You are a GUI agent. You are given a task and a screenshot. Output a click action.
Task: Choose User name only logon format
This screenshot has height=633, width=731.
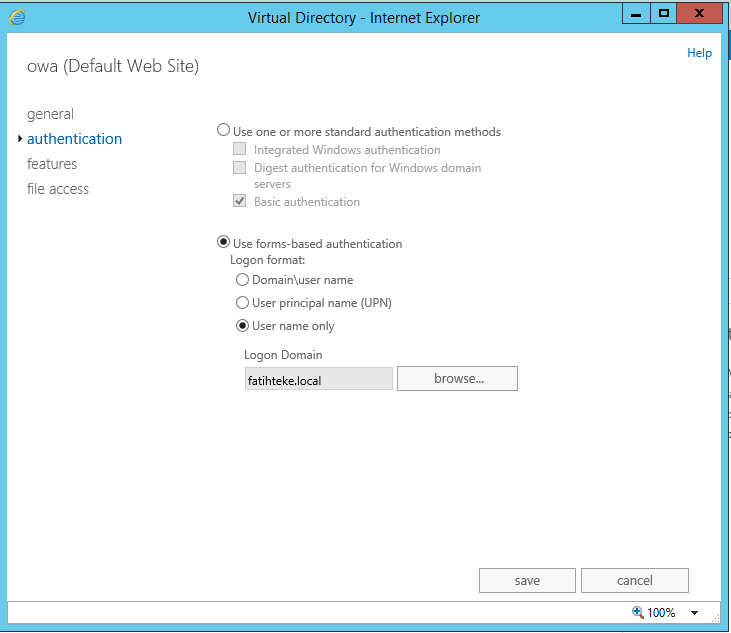coord(242,325)
